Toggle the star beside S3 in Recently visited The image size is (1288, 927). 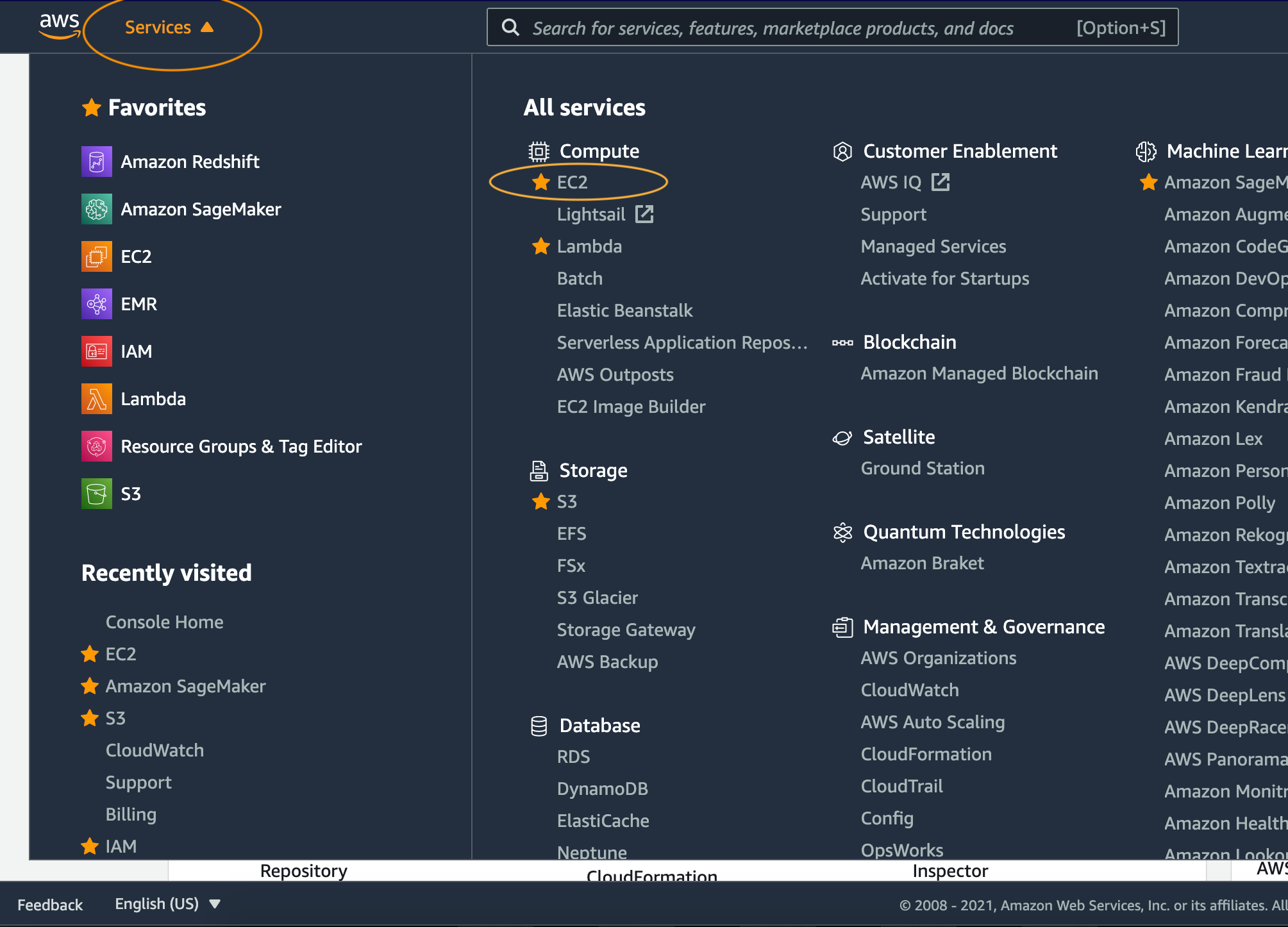(x=90, y=718)
